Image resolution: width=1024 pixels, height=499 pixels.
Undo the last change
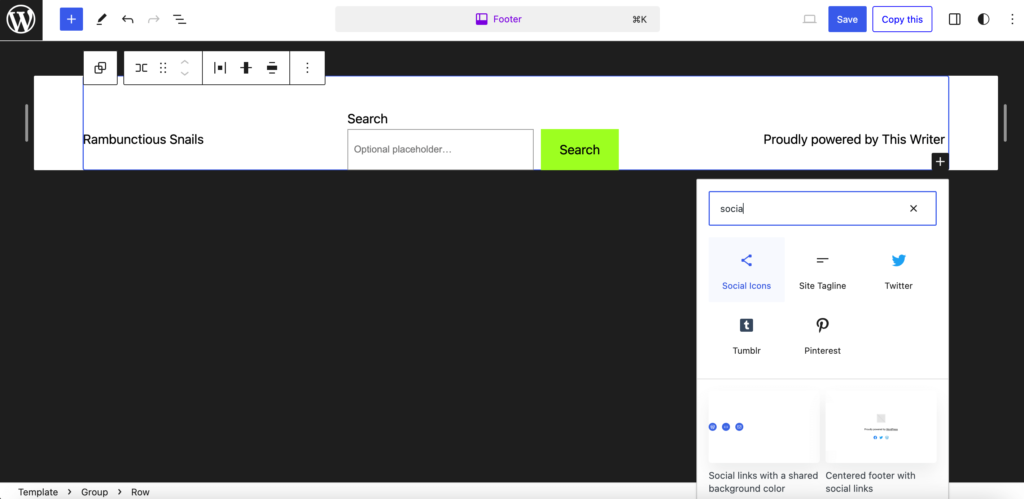(x=127, y=20)
